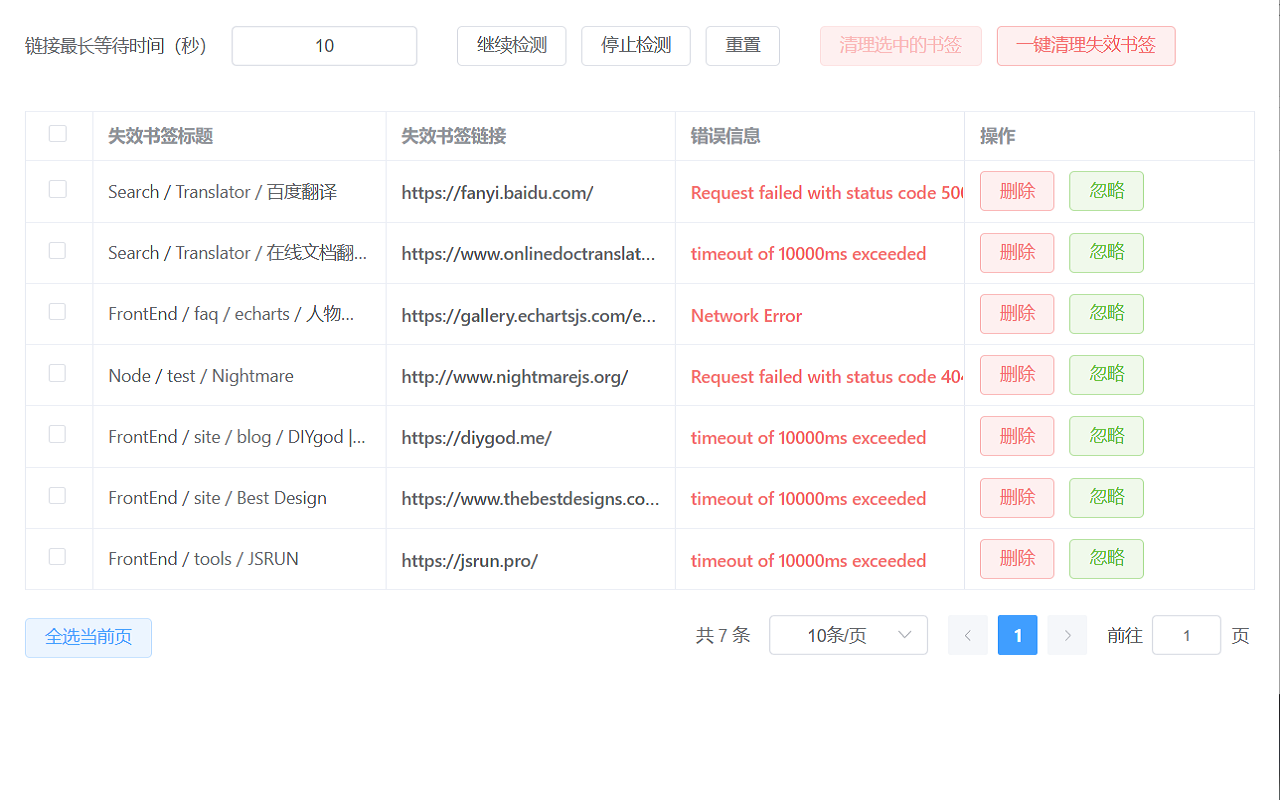Delete the echarts gallery bookmark
Screen dimensions: 1280x800
click(x=1017, y=314)
